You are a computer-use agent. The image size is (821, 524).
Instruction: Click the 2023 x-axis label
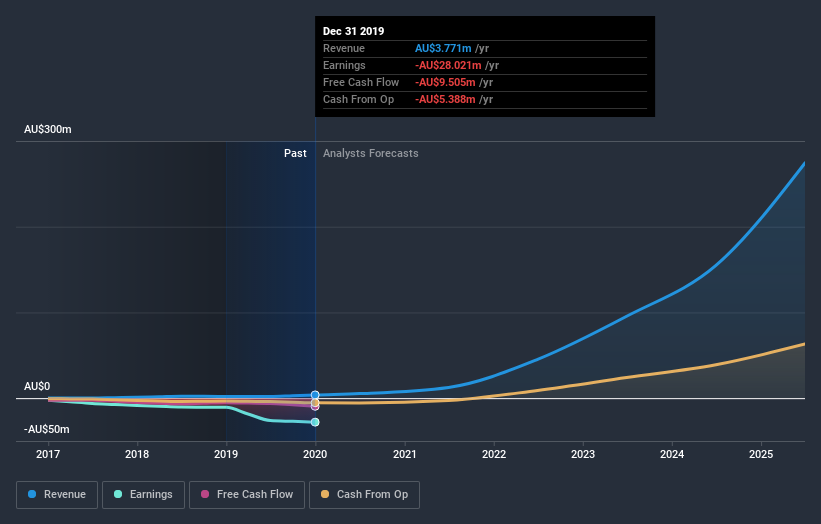[583, 454]
